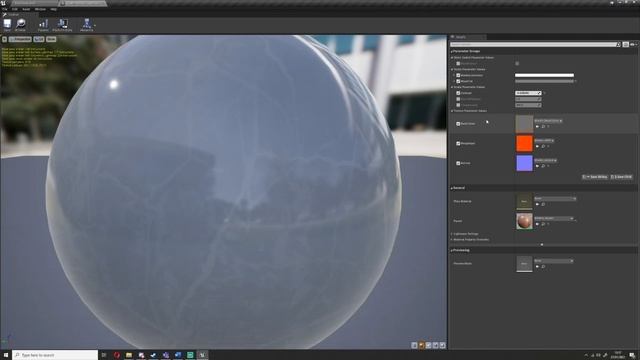Viewport: 640px width, 360px height.
Task: Browse to Phys Material asset
Action: pos(543,204)
